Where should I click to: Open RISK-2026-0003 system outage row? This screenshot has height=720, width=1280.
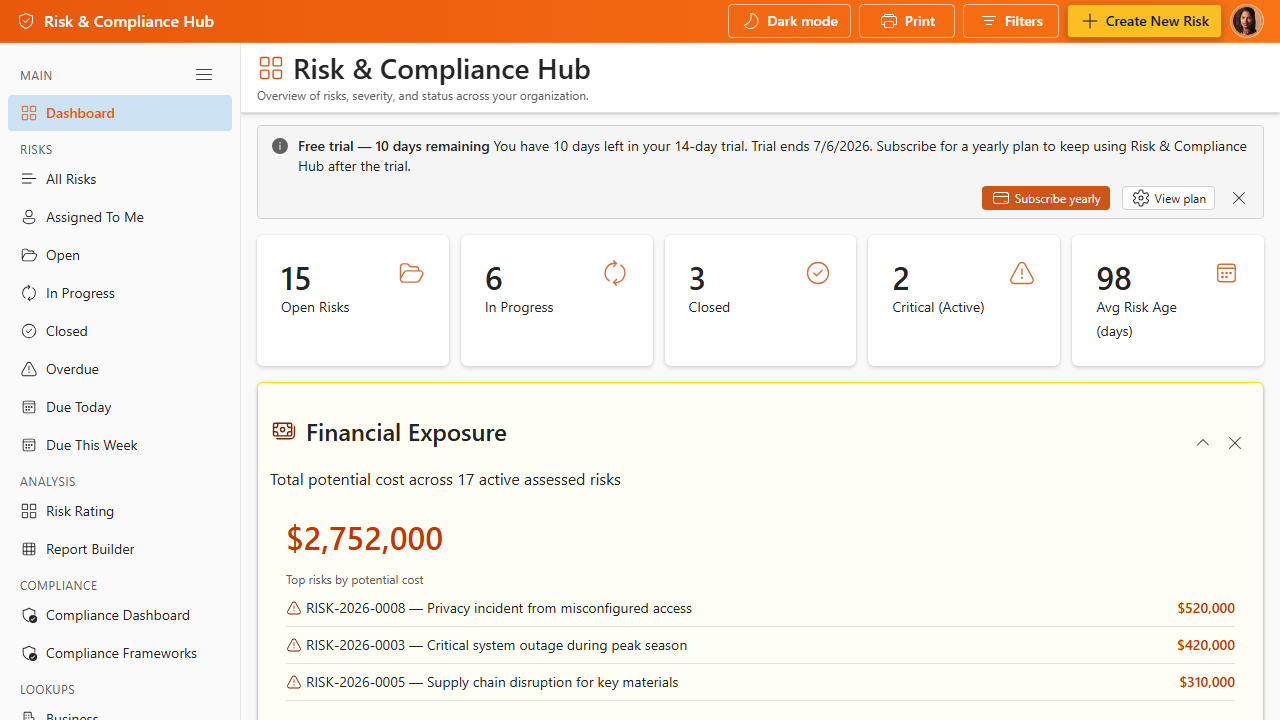tap(760, 645)
